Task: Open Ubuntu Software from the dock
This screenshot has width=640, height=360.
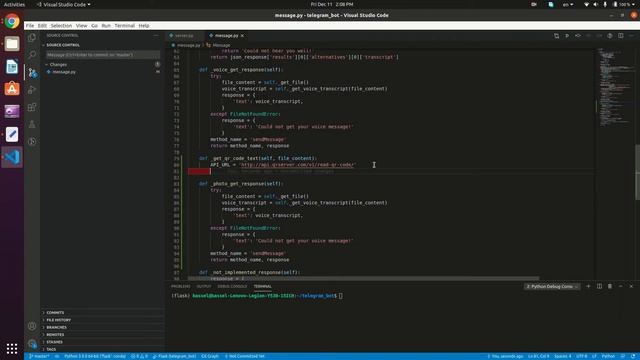Action: pyautogui.click(x=12, y=89)
